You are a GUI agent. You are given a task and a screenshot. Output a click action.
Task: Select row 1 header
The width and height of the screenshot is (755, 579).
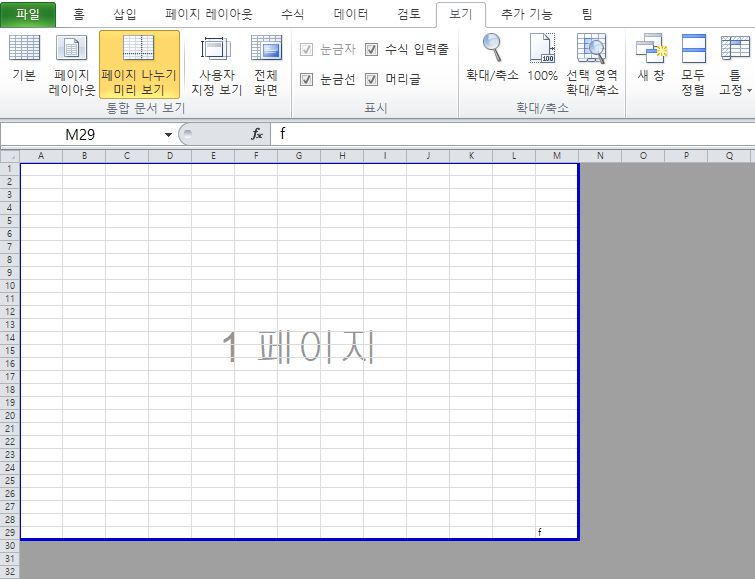click(10, 169)
